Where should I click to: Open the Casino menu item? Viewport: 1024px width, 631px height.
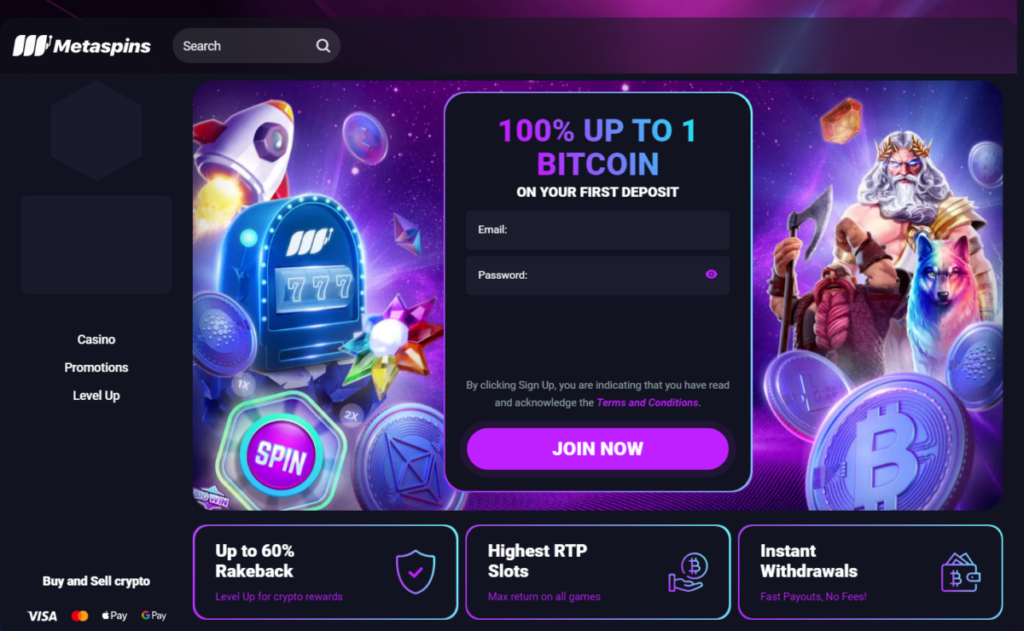tap(96, 340)
